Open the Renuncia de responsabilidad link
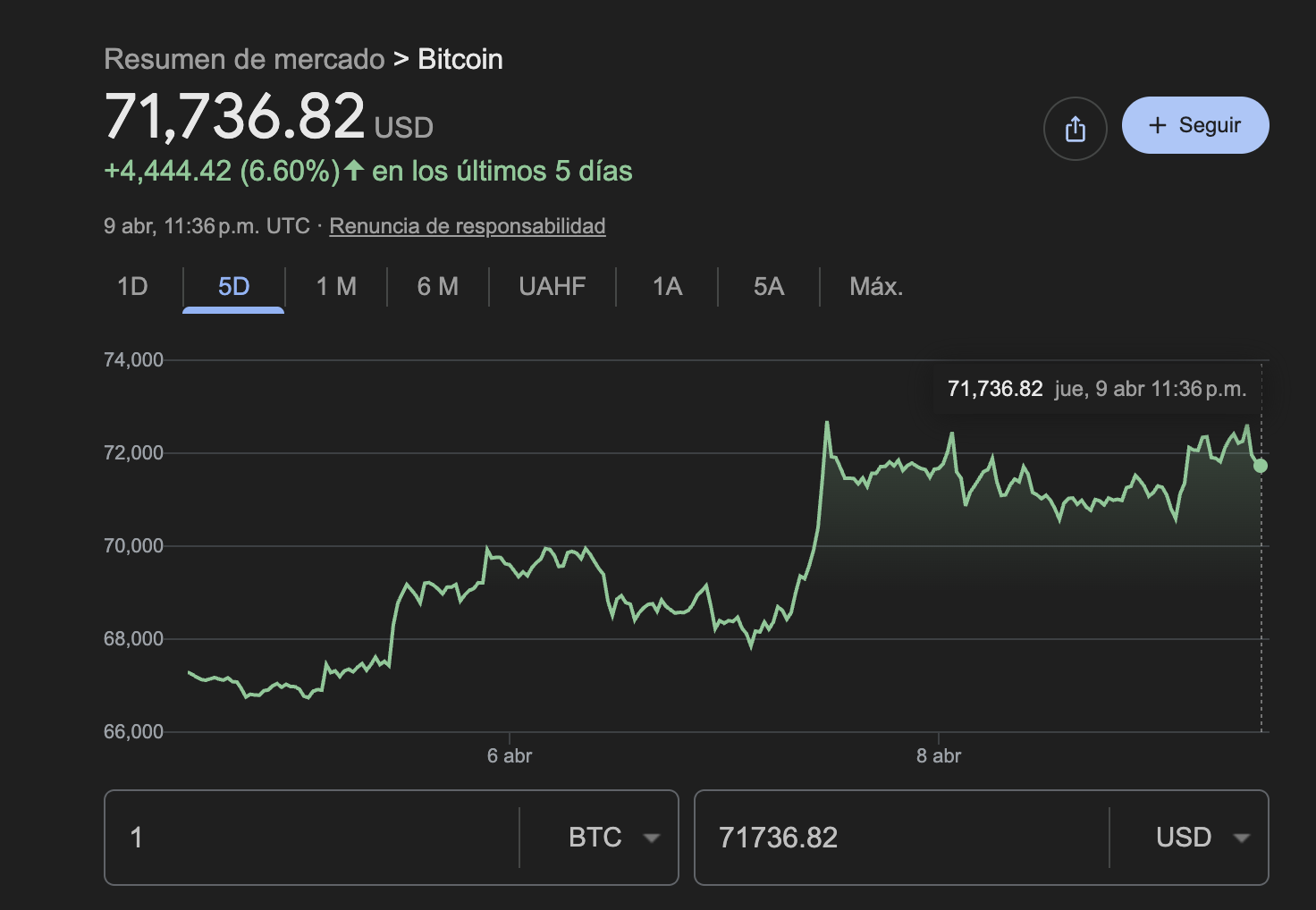The height and width of the screenshot is (910, 1316). pos(468,226)
